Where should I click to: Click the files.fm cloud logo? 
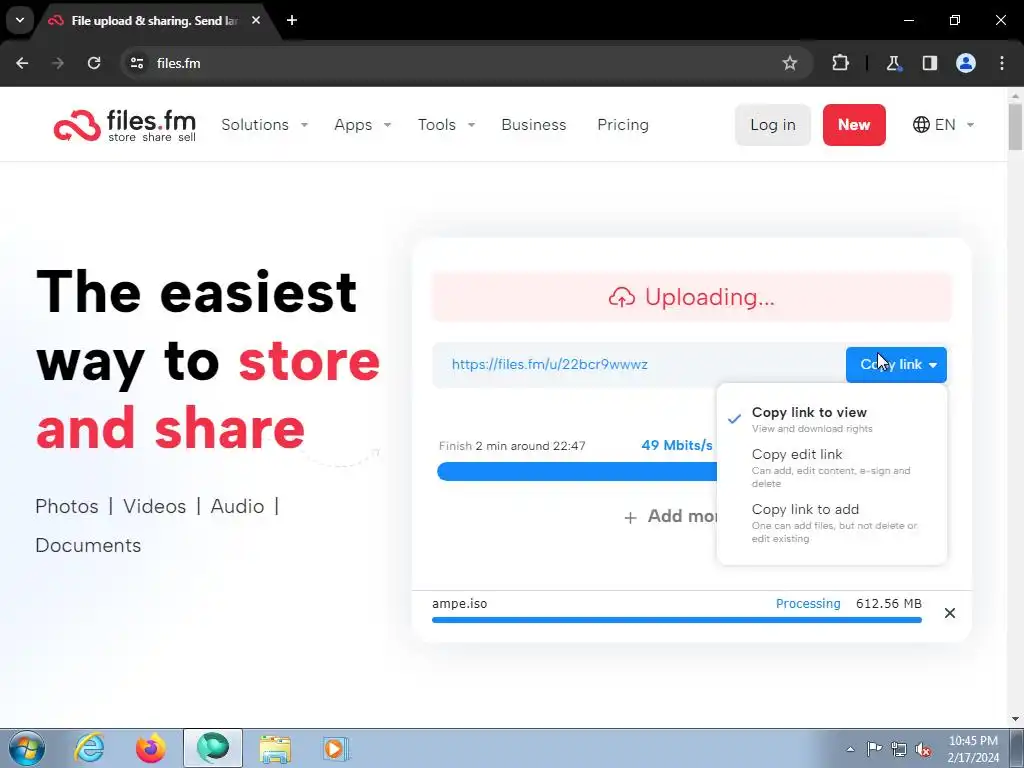tap(124, 125)
